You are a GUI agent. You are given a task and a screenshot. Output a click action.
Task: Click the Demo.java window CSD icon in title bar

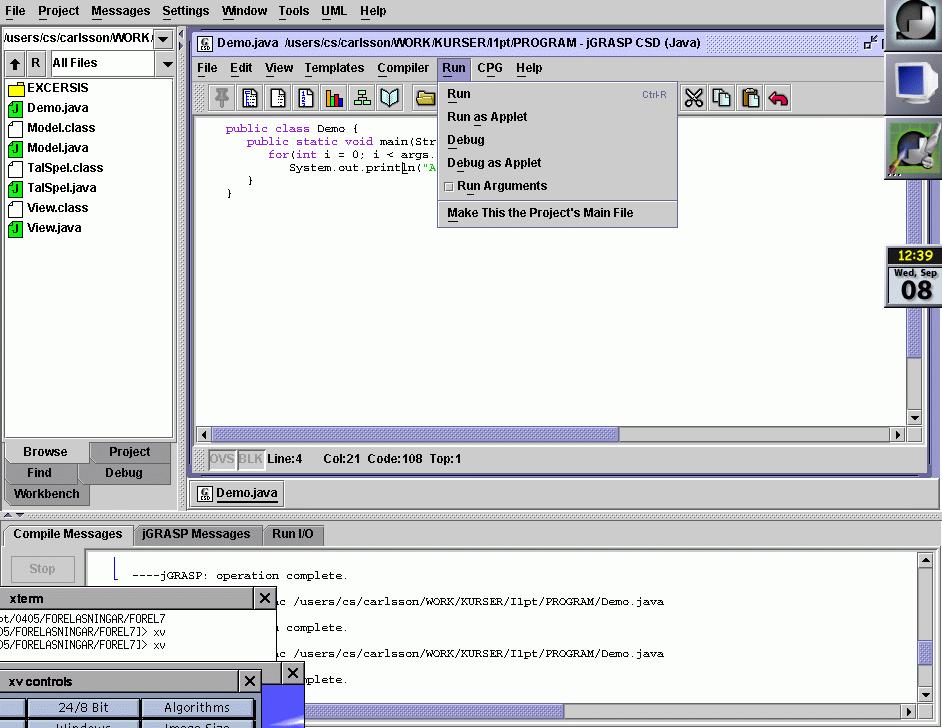[x=205, y=43]
